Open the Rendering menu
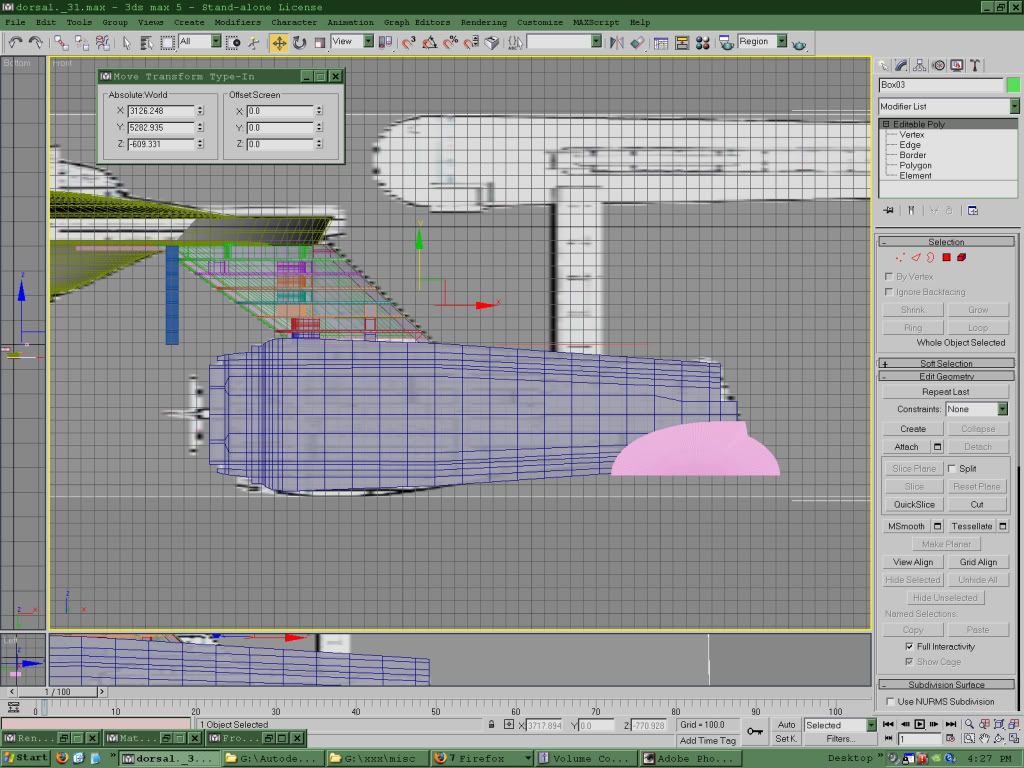Screen dimensions: 1024x768 (x=483, y=22)
